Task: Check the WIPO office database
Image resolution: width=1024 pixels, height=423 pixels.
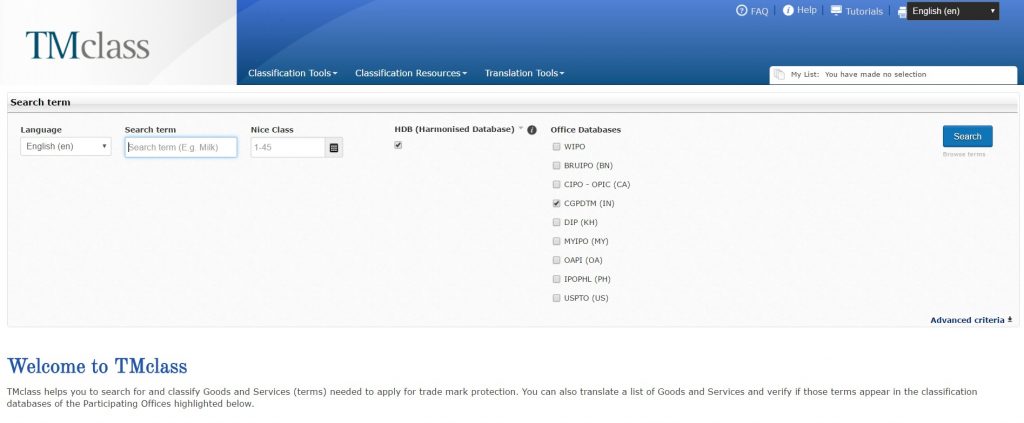Action: (x=557, y=147)
